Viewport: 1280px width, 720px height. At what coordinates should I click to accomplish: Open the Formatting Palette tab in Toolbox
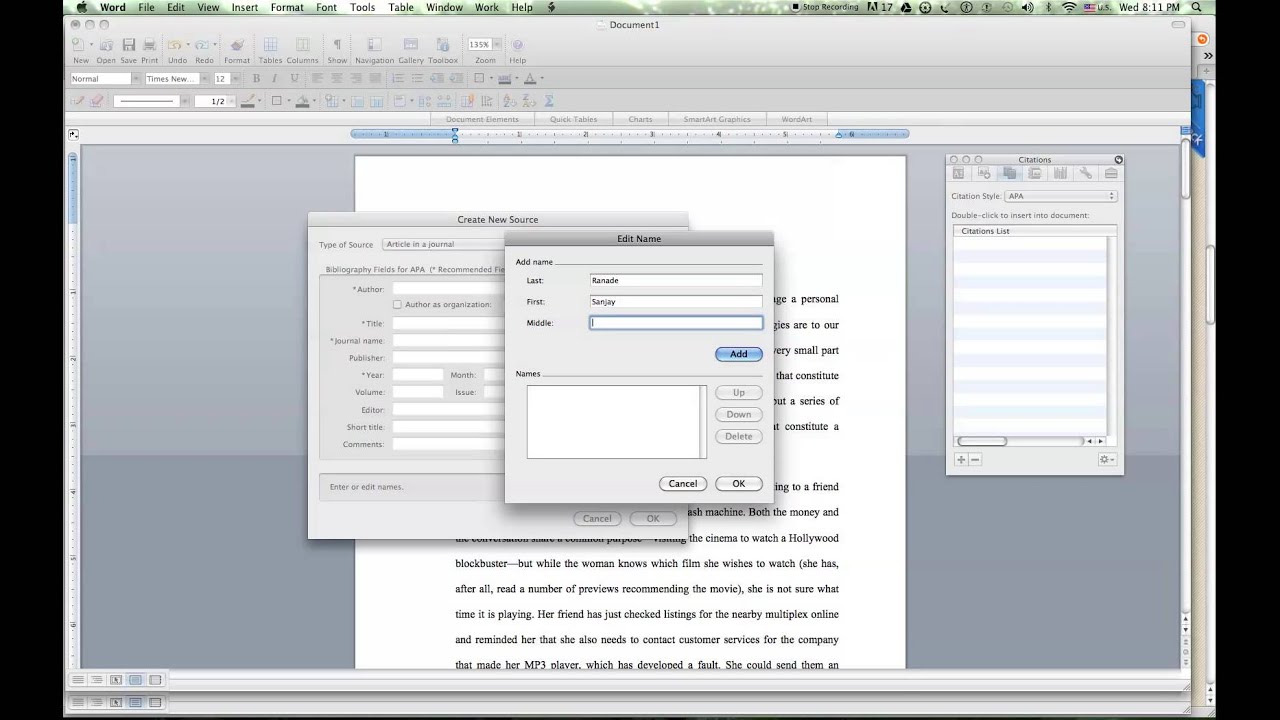coord(958,174)
